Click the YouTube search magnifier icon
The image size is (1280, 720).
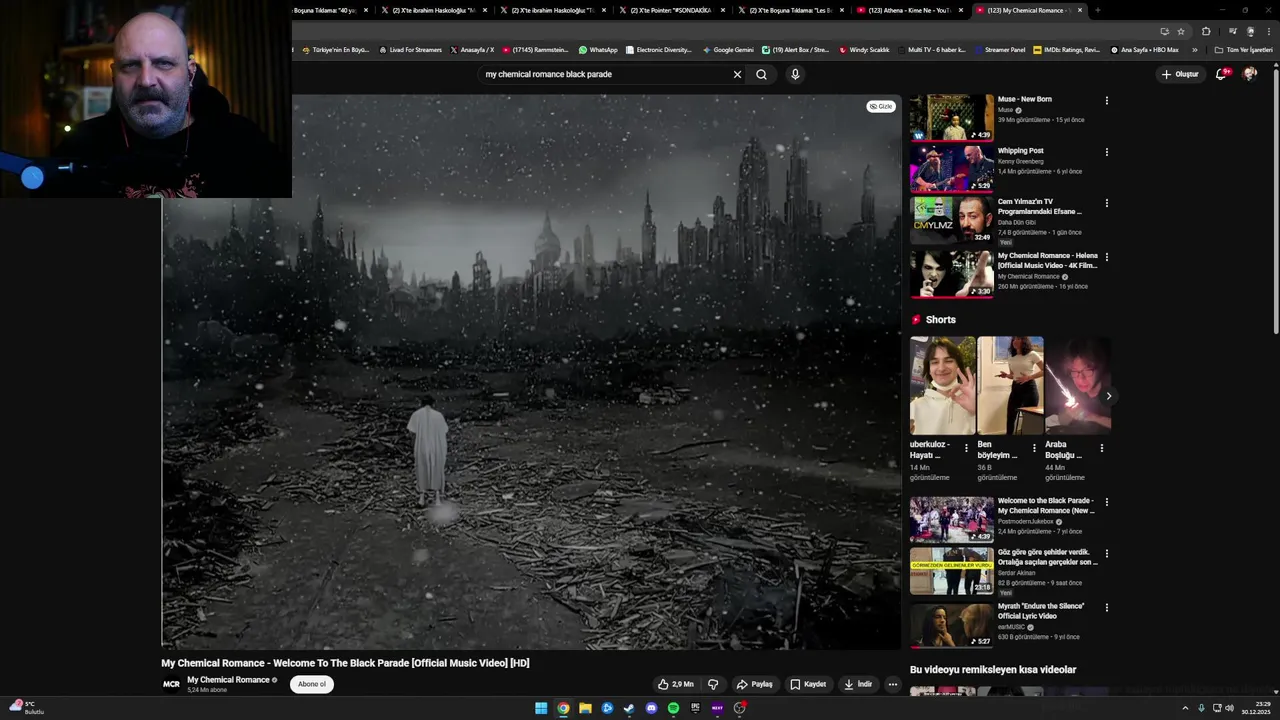(761, 74)
